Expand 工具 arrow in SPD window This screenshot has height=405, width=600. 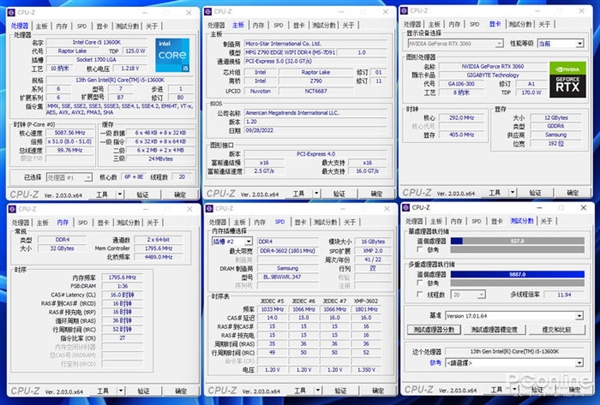tap(318, 390)
